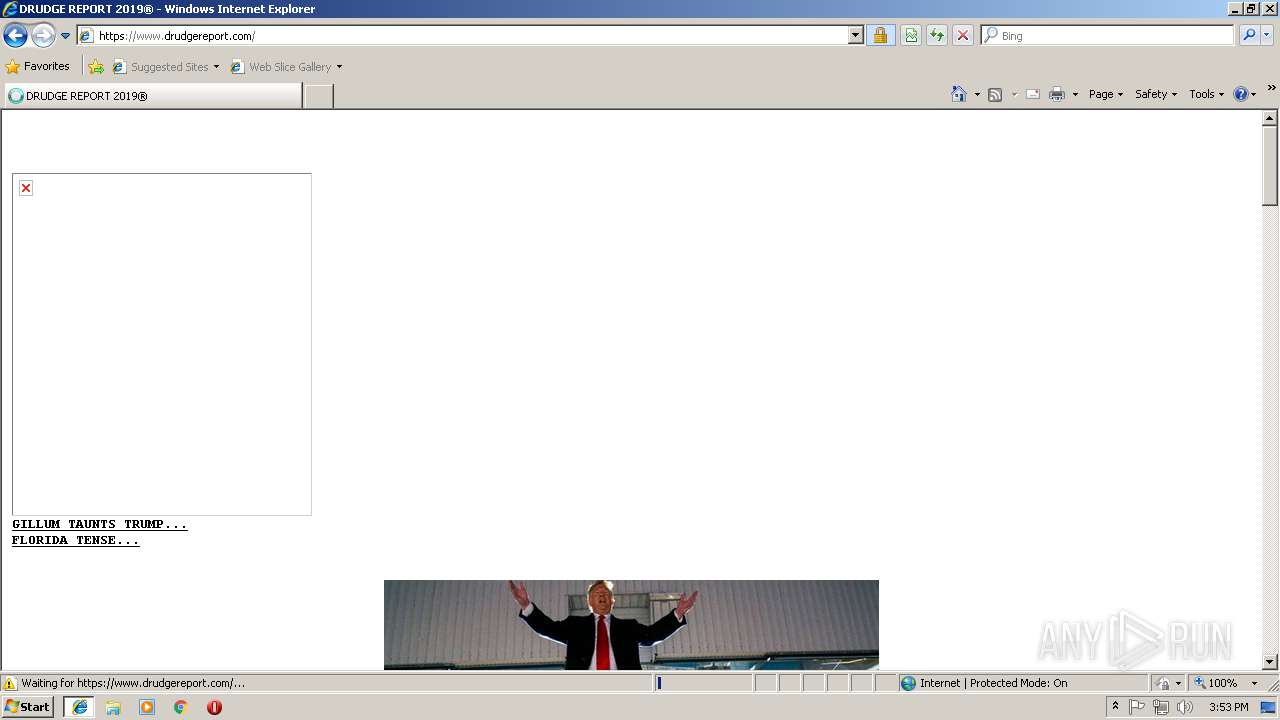Open network status tray icon

(x=1161, y=707)
